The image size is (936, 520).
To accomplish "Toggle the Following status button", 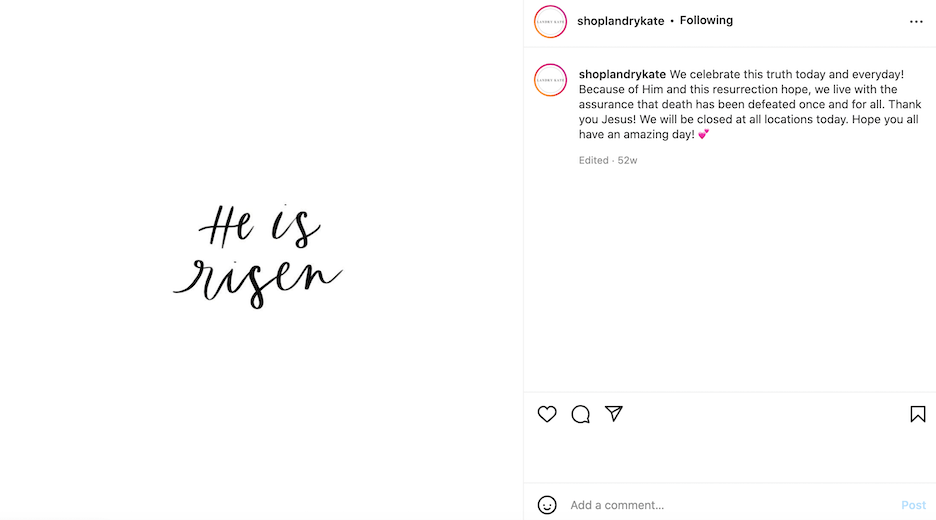I will (x=706, y=20).
